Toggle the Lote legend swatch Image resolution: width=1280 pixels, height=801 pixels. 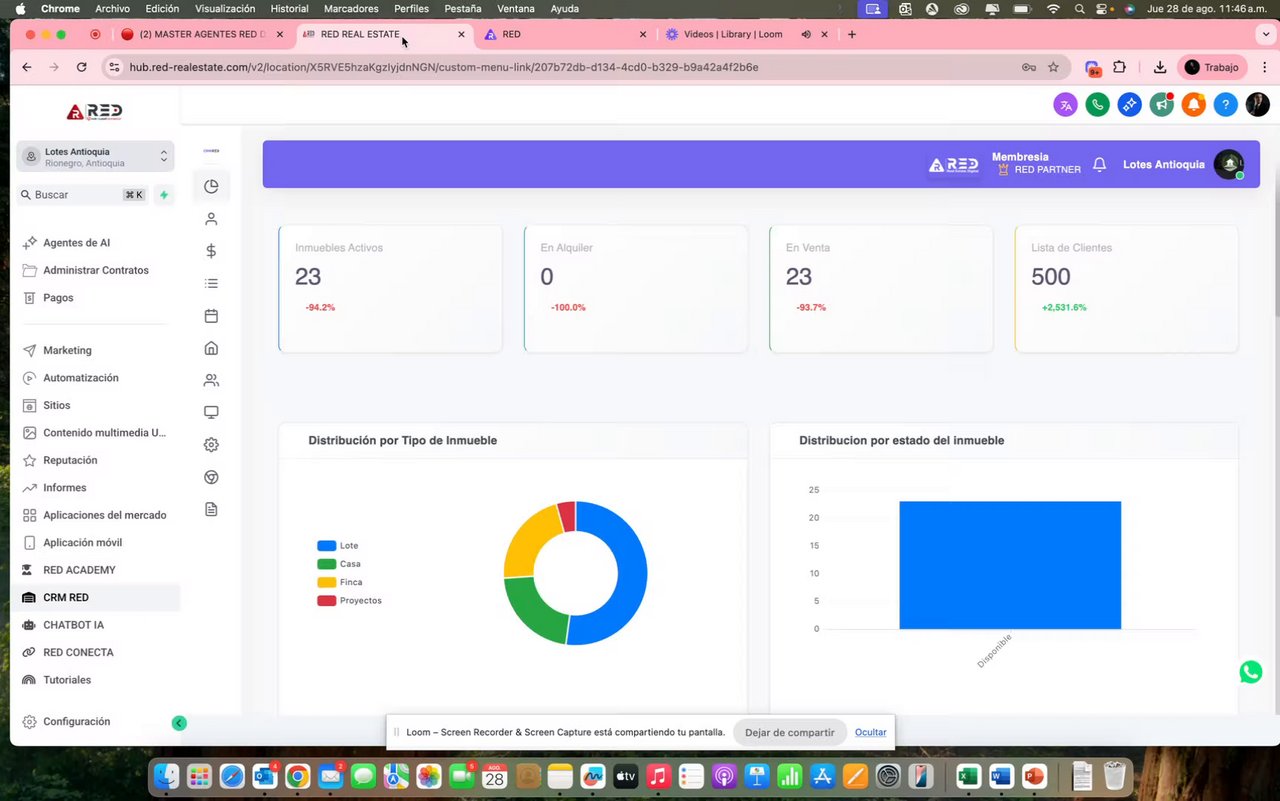tap(326, 546)
